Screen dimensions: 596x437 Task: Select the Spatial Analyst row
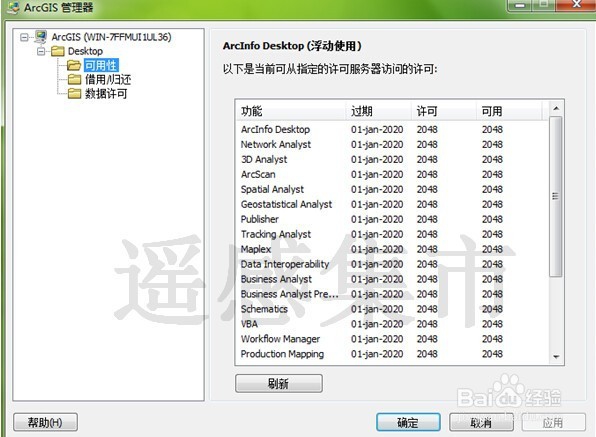392,189
